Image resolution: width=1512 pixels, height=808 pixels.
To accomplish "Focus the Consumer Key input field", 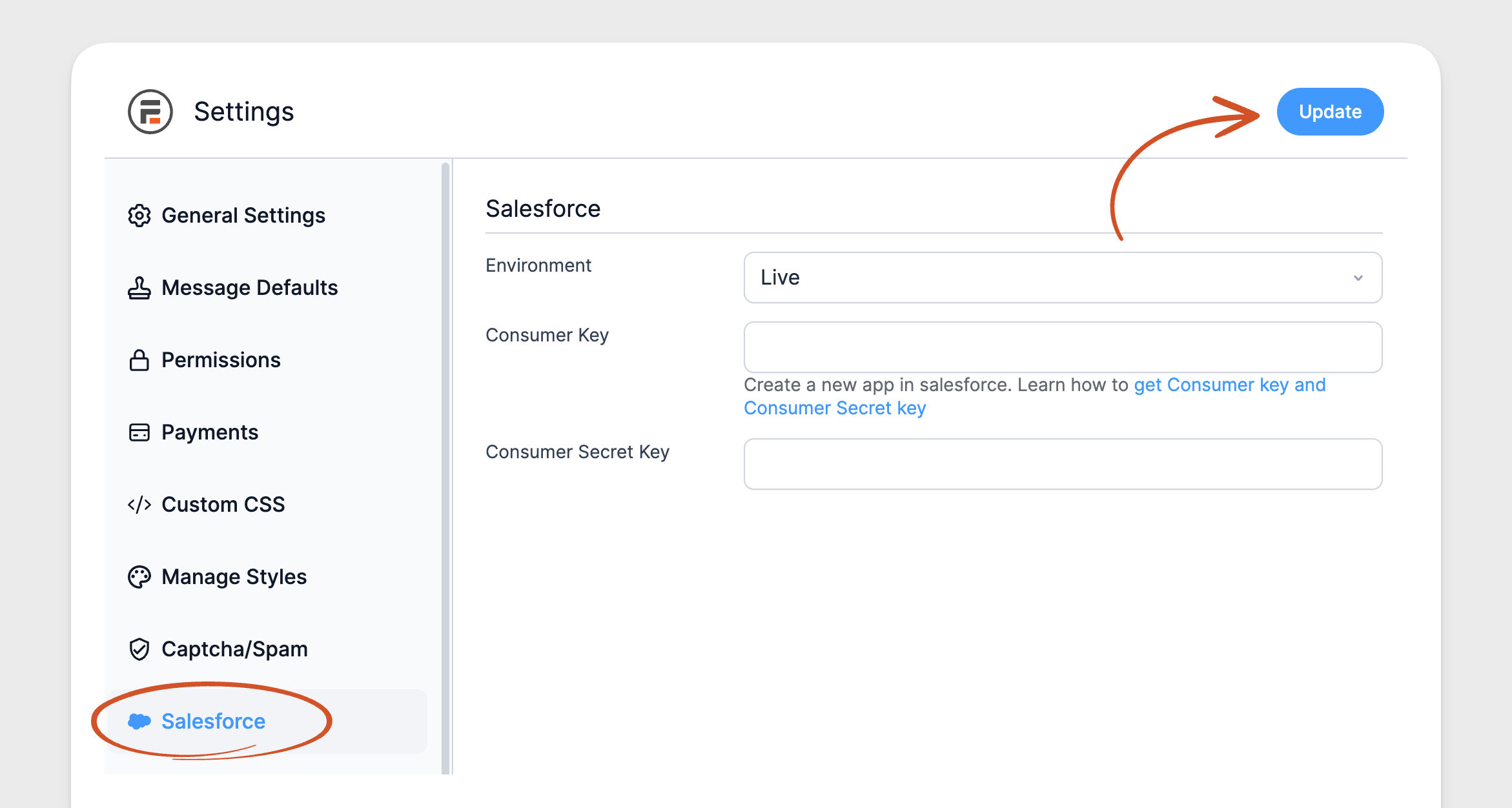I will pyautogui.click(x=1063, y=347).
